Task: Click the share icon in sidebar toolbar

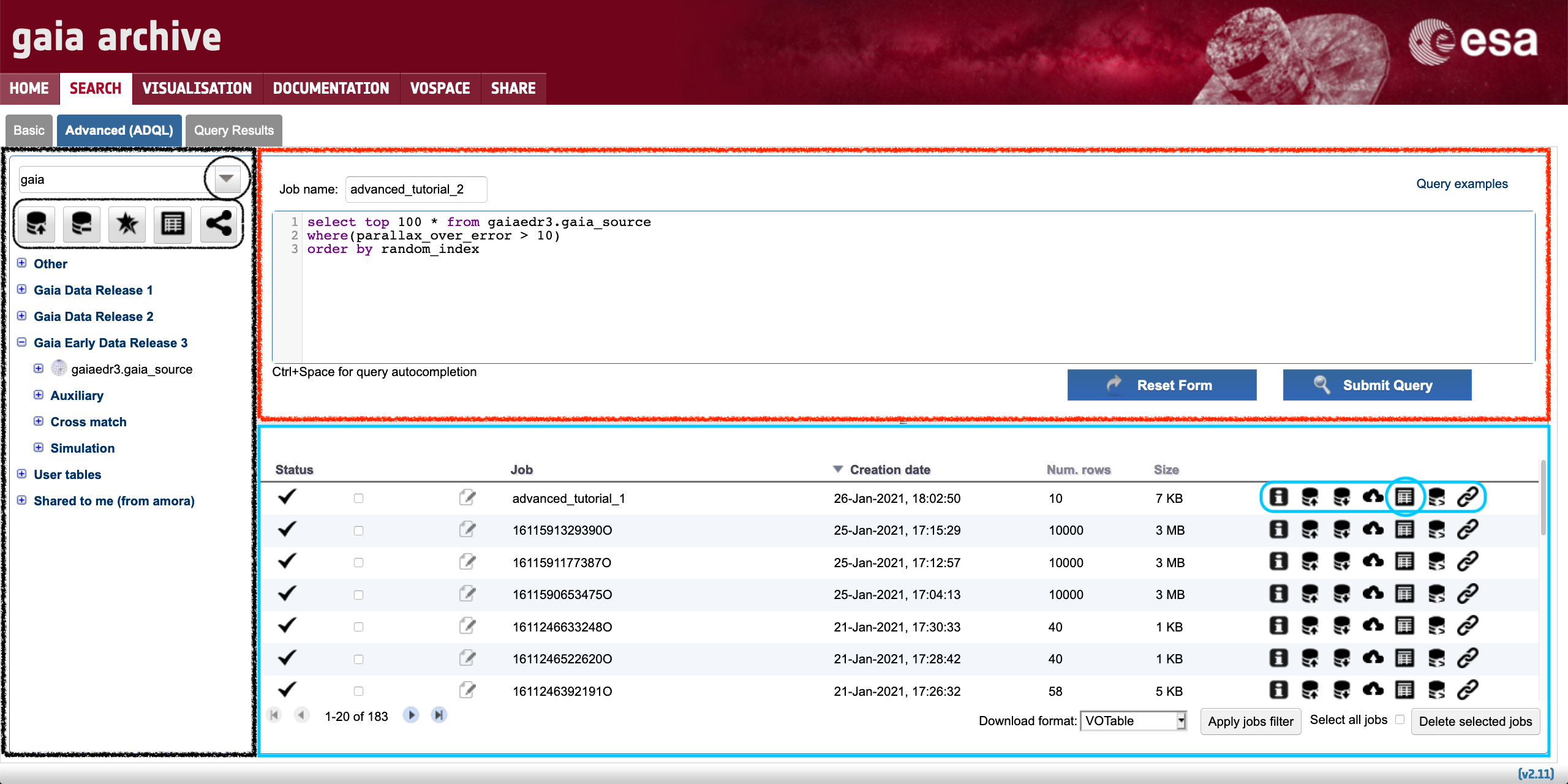Action: 219,224
